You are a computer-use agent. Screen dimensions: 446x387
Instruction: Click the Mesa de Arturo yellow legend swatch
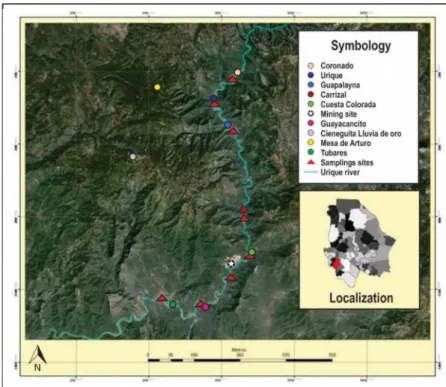click(311, 143)
